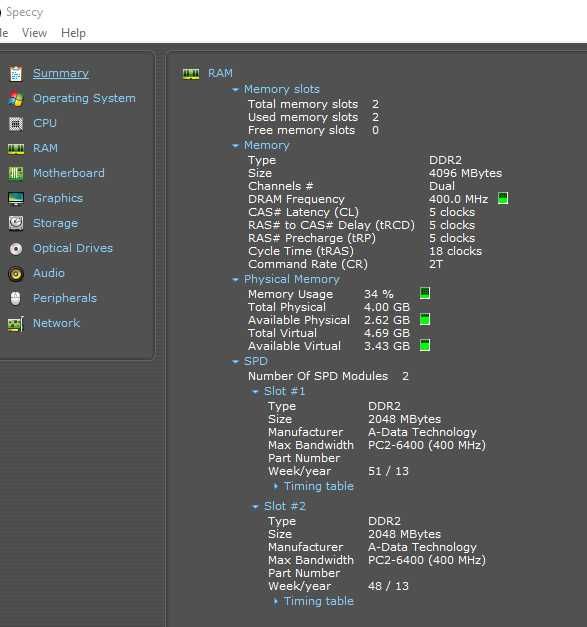This screenshot has width=587, height=627.
Task: Go to Operating System section
Action: point(84,98)
